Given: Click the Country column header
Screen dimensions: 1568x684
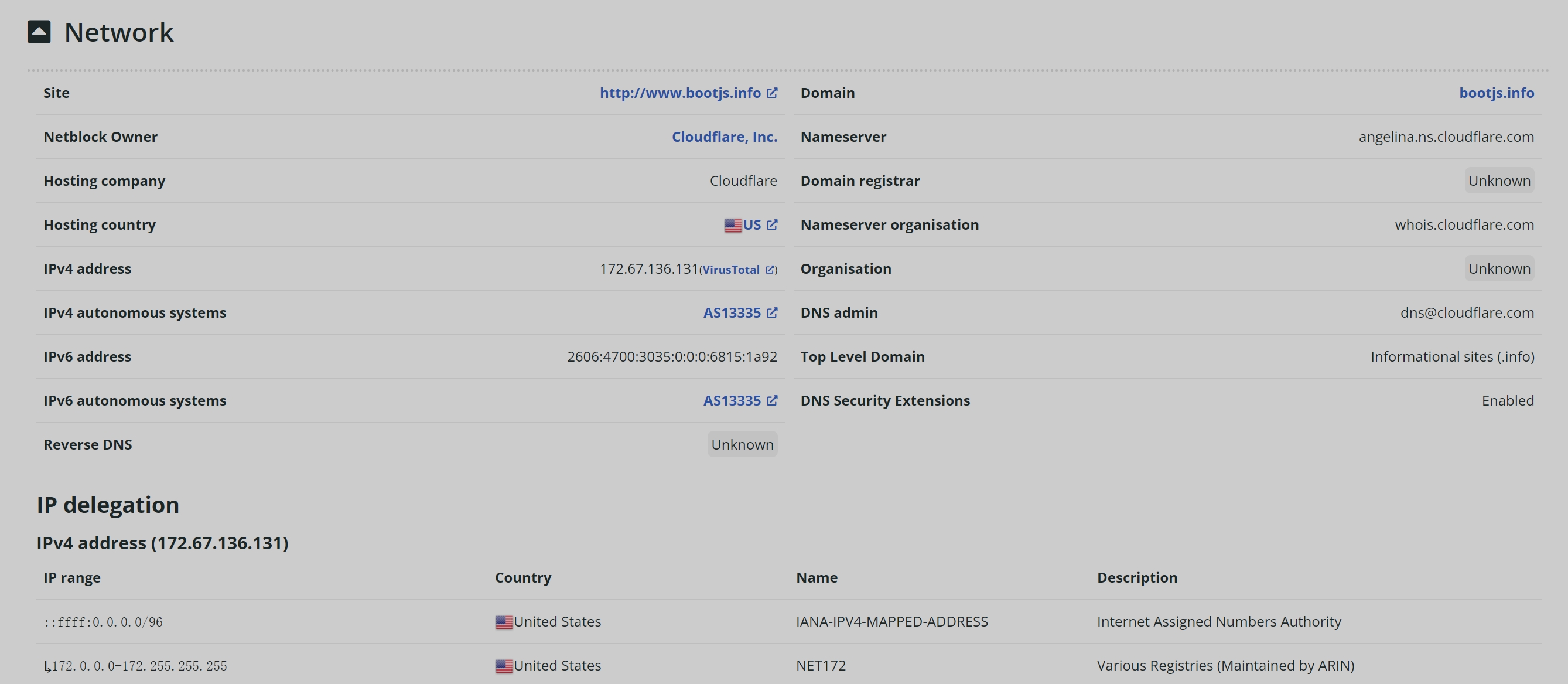Looking at the screenshot, I should (x=523, y=577).
